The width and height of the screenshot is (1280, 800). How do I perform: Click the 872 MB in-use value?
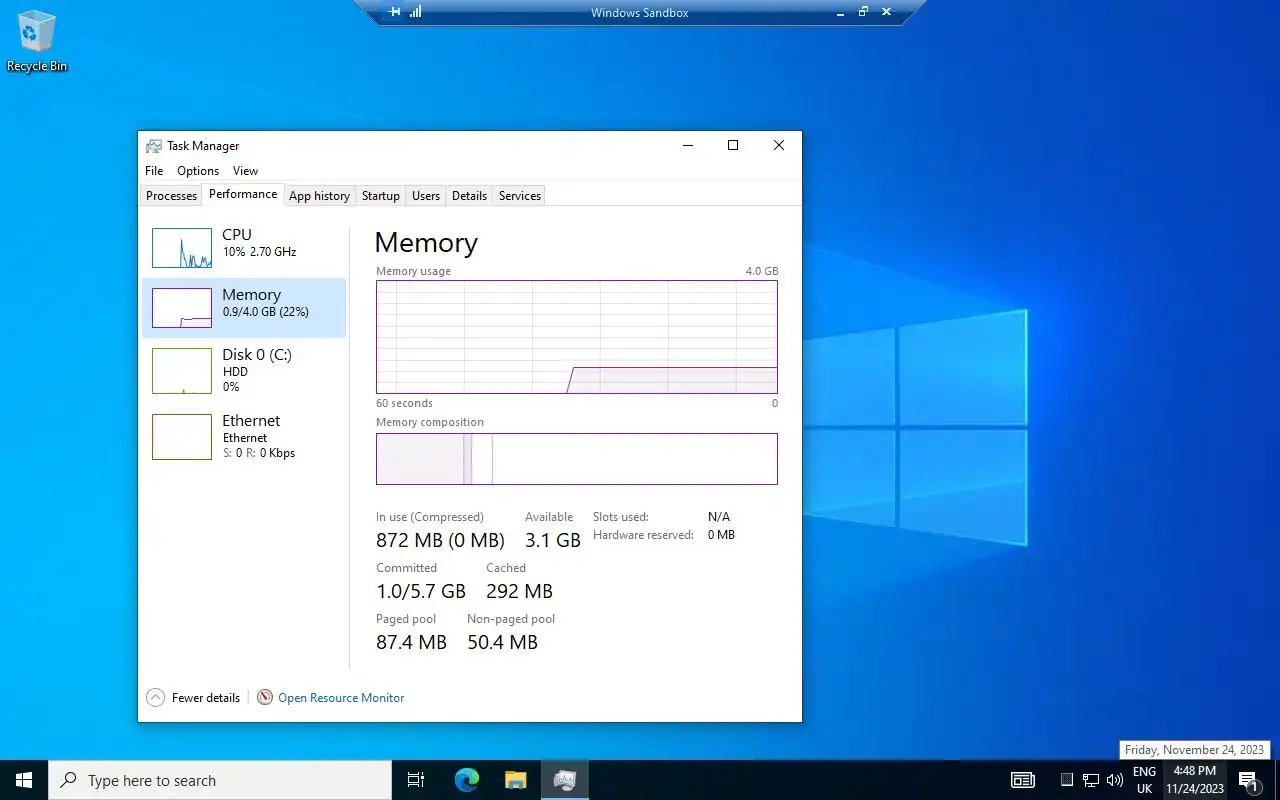(440, 540)
